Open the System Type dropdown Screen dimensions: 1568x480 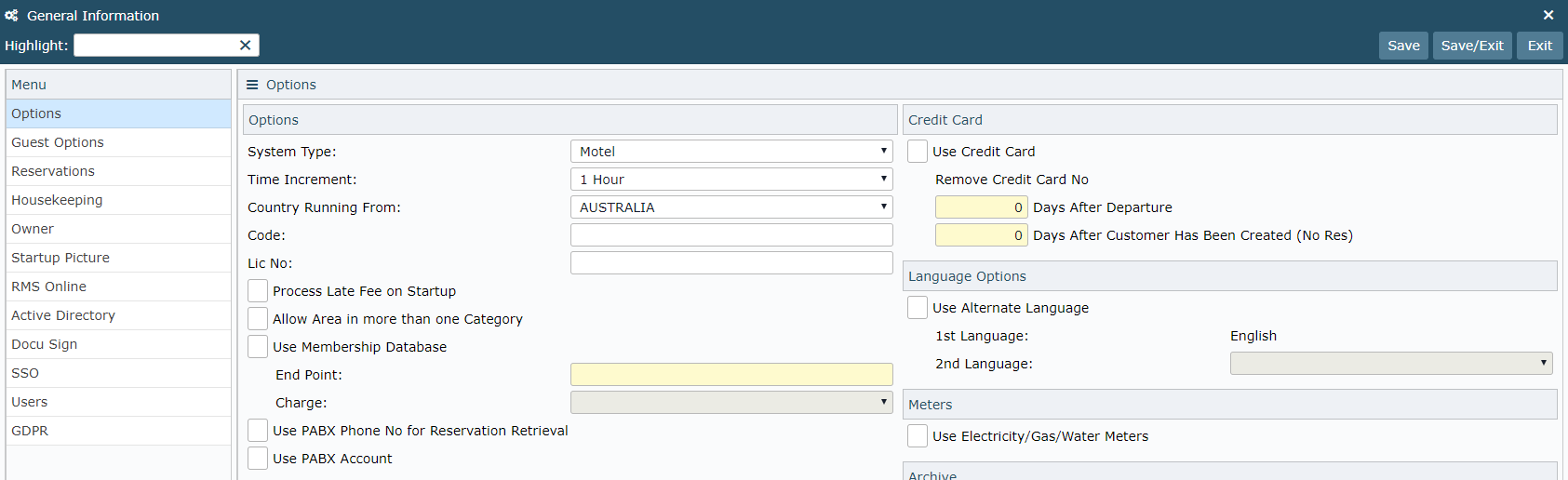pyautogui.click(x=731, y=152)
